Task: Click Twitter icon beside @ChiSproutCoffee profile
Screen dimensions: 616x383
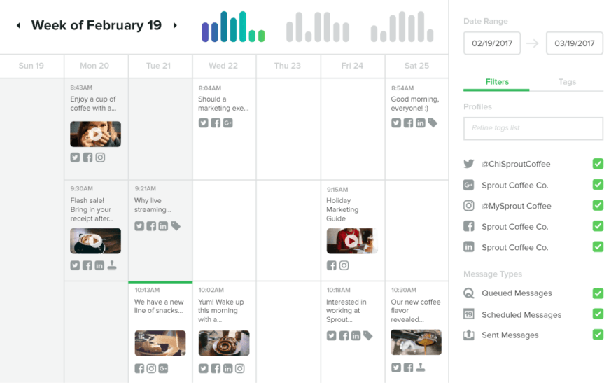Action: (469, 164)
